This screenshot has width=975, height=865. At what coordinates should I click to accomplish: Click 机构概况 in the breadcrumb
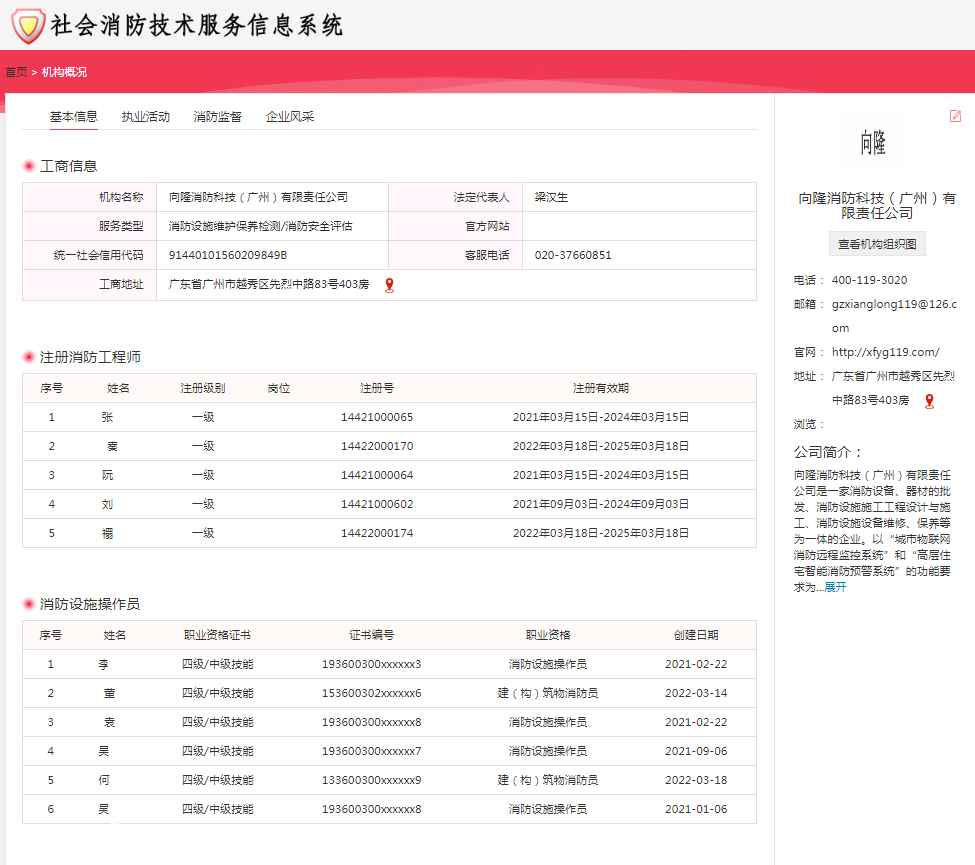pos(64,72)
